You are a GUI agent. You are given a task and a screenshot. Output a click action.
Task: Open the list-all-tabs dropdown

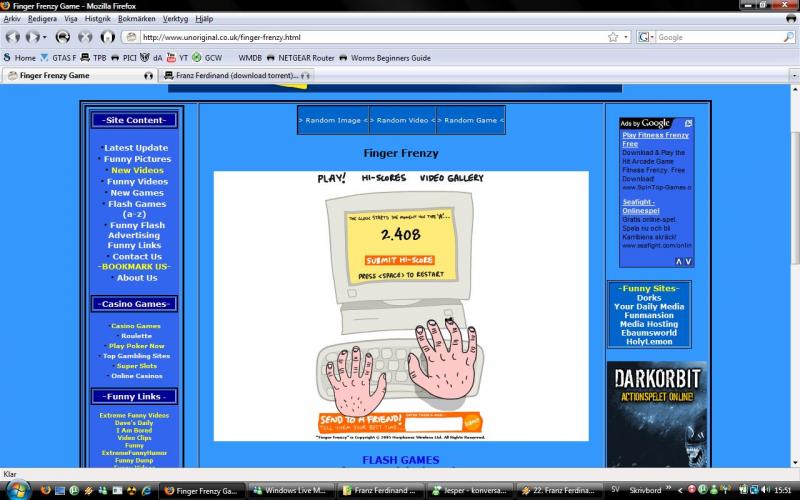(x=794, y=76)
